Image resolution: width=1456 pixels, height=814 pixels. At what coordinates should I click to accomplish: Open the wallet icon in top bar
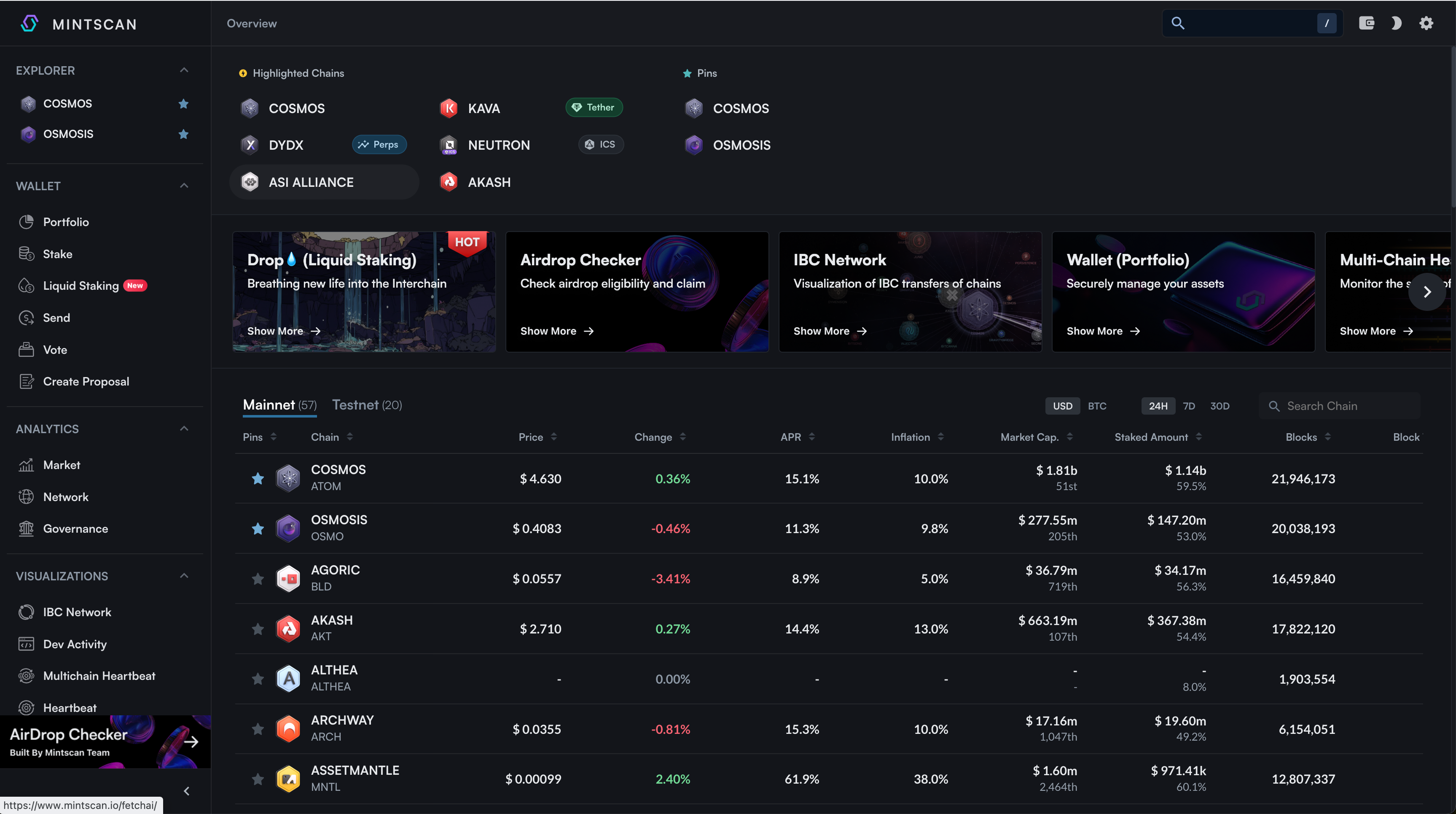pyautogui.click(x=1367, y=23)
